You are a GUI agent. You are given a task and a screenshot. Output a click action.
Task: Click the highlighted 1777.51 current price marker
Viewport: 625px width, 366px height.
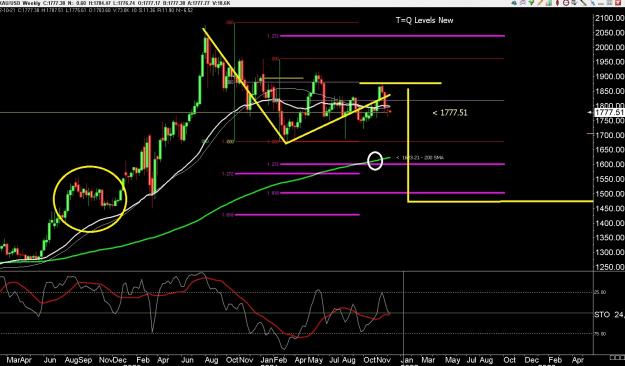pyautogui.click(x=609, y=112)
